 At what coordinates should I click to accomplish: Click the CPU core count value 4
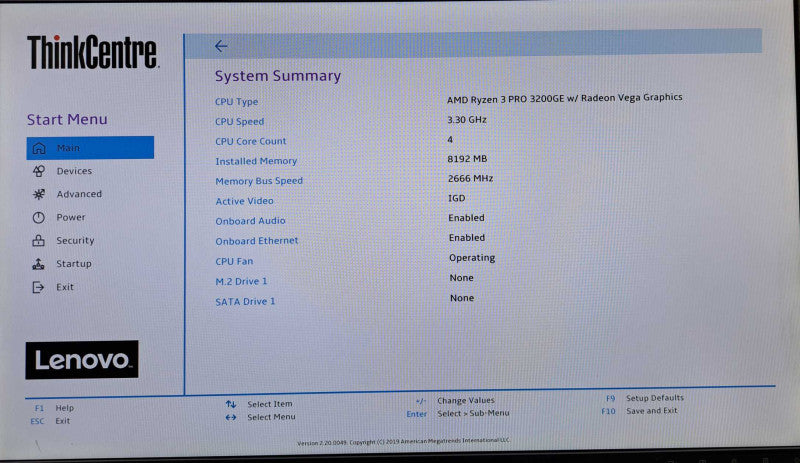tap(450, 139)
